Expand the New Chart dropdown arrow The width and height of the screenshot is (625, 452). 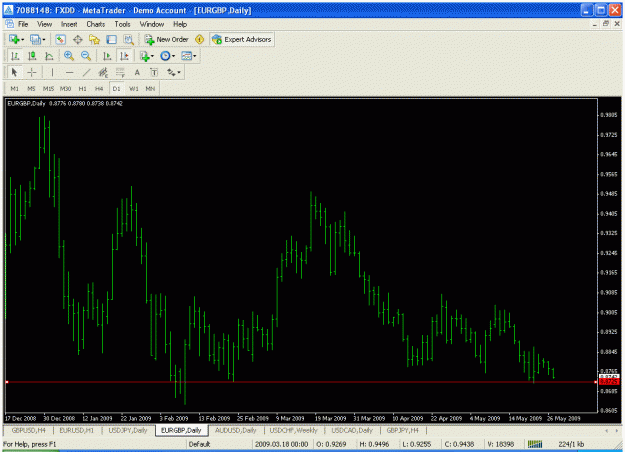(23, 40)
